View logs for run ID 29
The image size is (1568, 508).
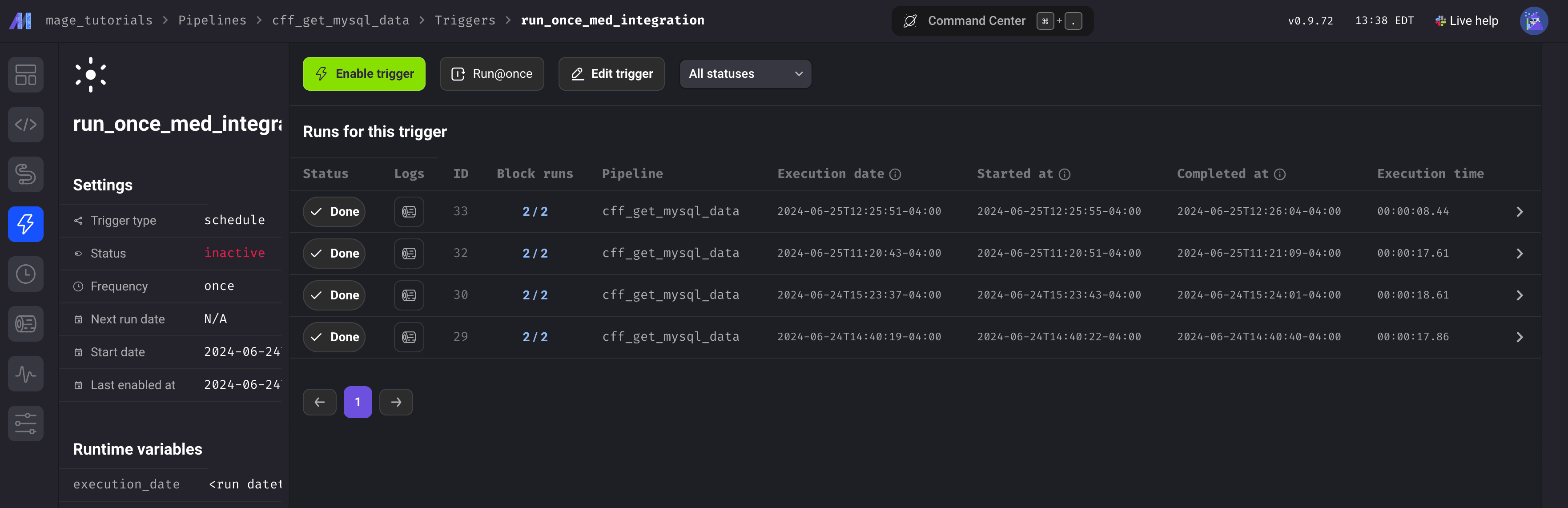click(x=409, y=338)
